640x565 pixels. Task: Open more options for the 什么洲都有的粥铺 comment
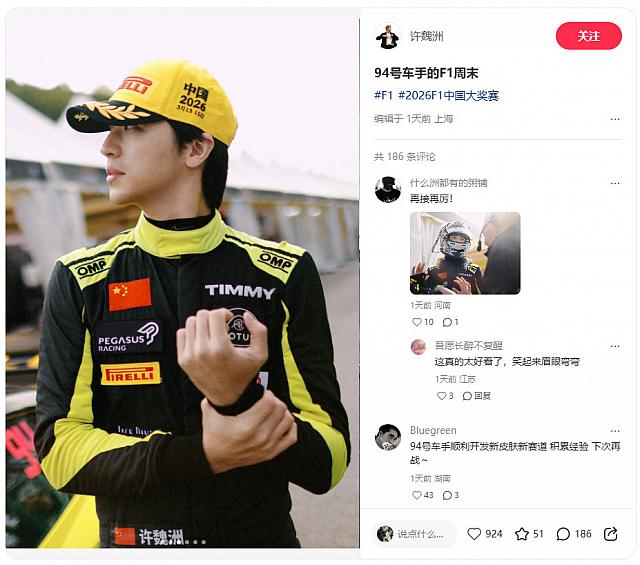pos(615,183)
